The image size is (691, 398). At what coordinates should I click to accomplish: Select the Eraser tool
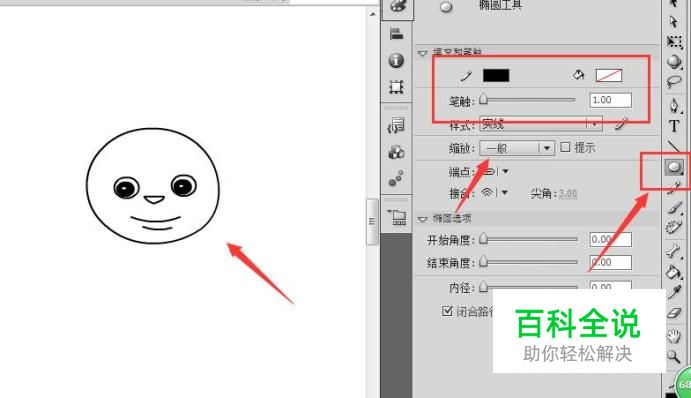click(x=674, y=313)
